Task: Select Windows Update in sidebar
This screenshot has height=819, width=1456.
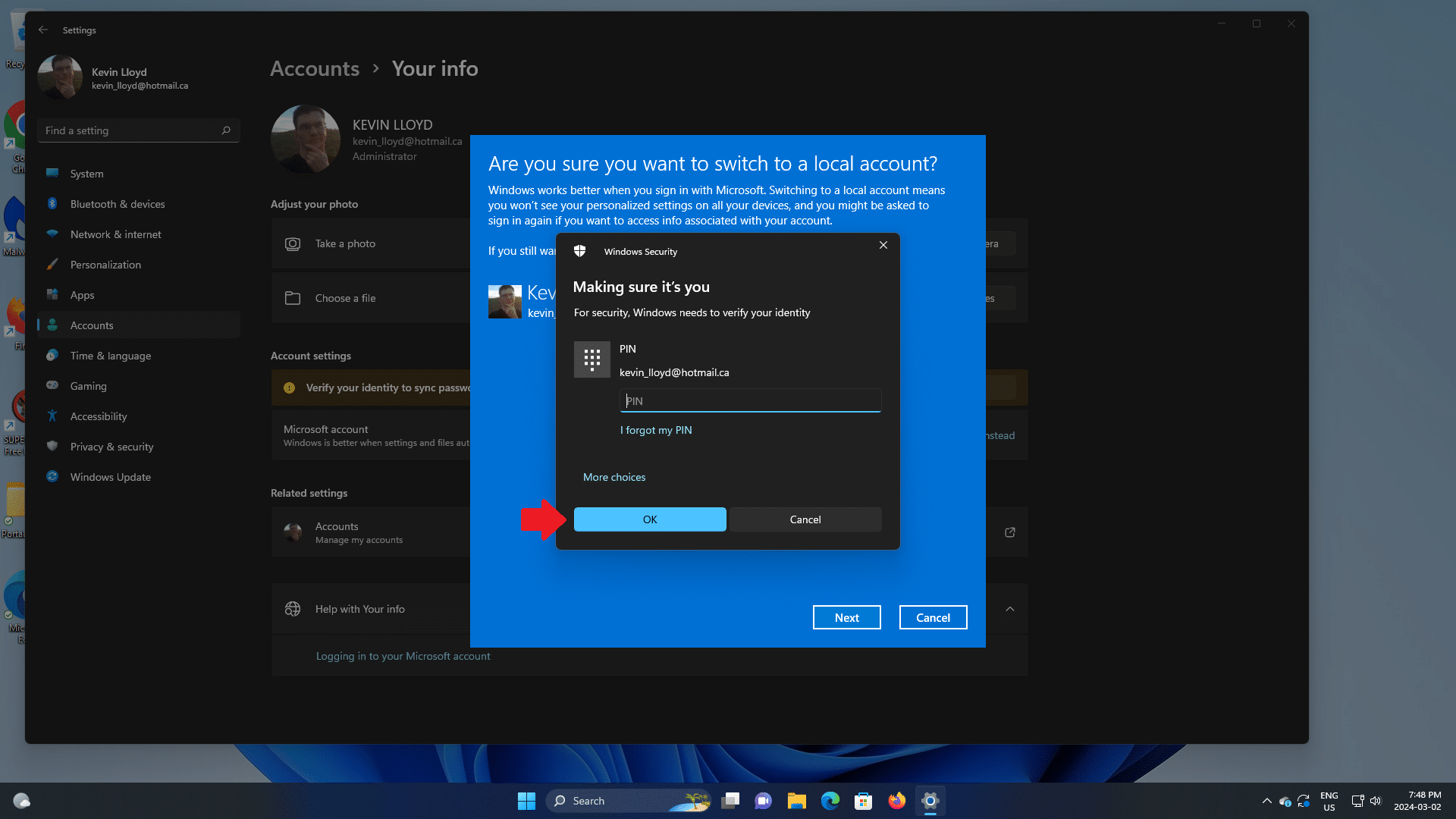Action: coord(110,477)
